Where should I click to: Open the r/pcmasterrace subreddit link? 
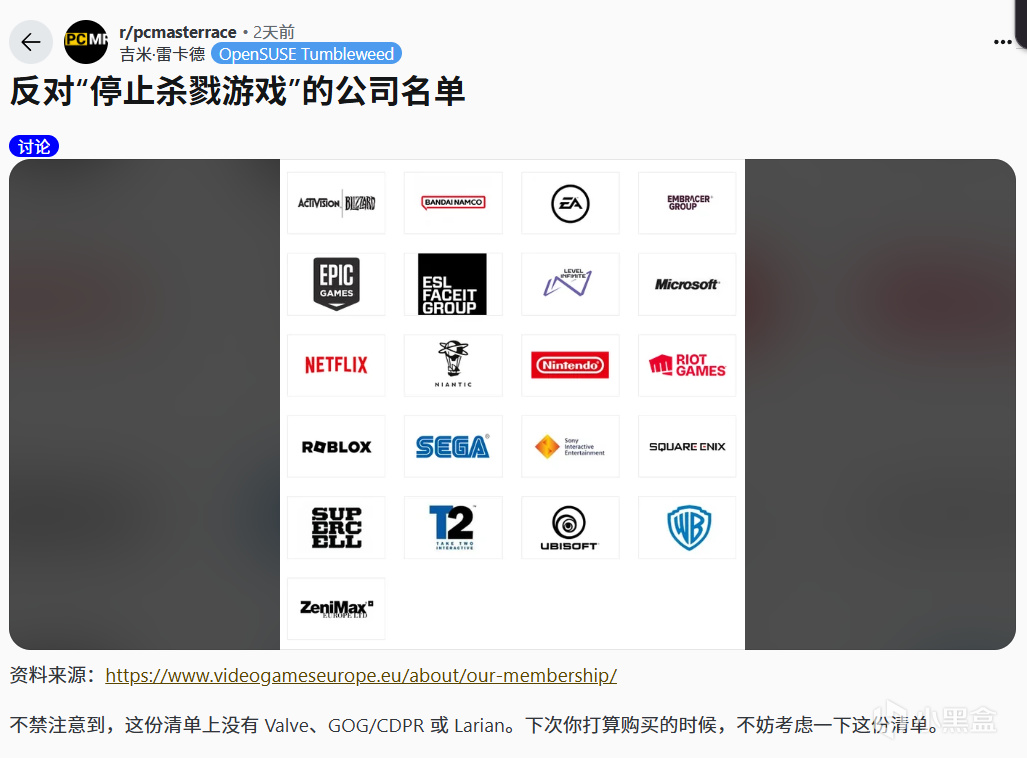pos(177,32)
